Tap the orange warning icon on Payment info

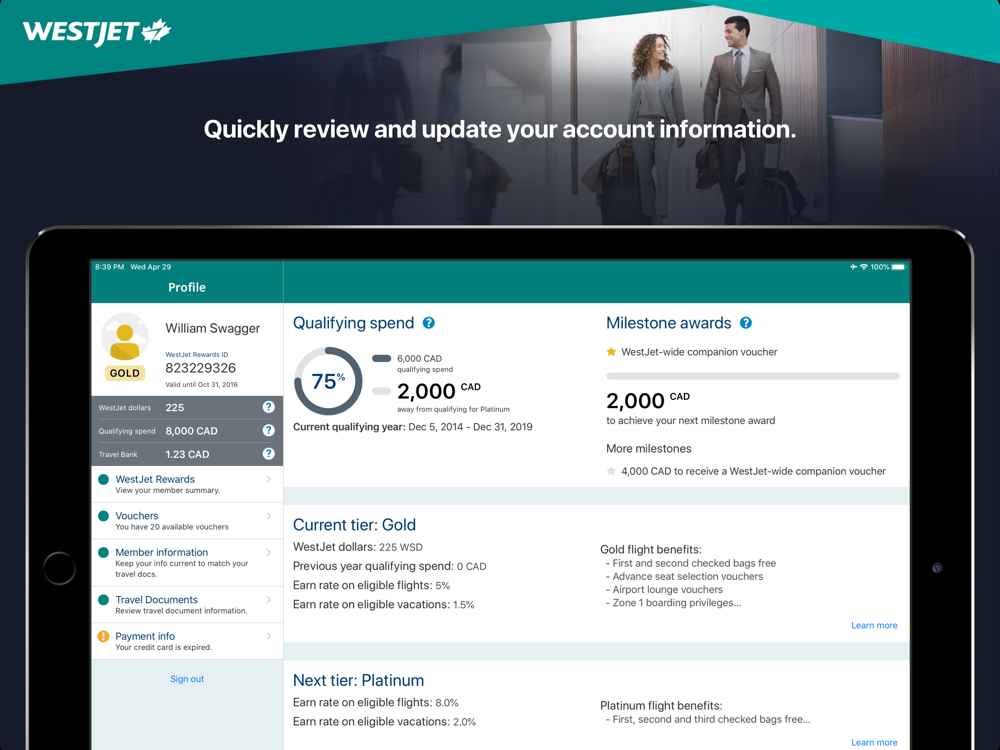click(103, 636)
